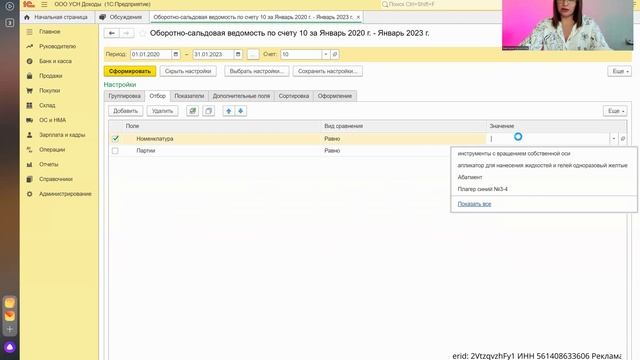Viewport: 640px width, 360px height.
Task: Switch to the Показатели tab
Action: [x=189, y=96]
